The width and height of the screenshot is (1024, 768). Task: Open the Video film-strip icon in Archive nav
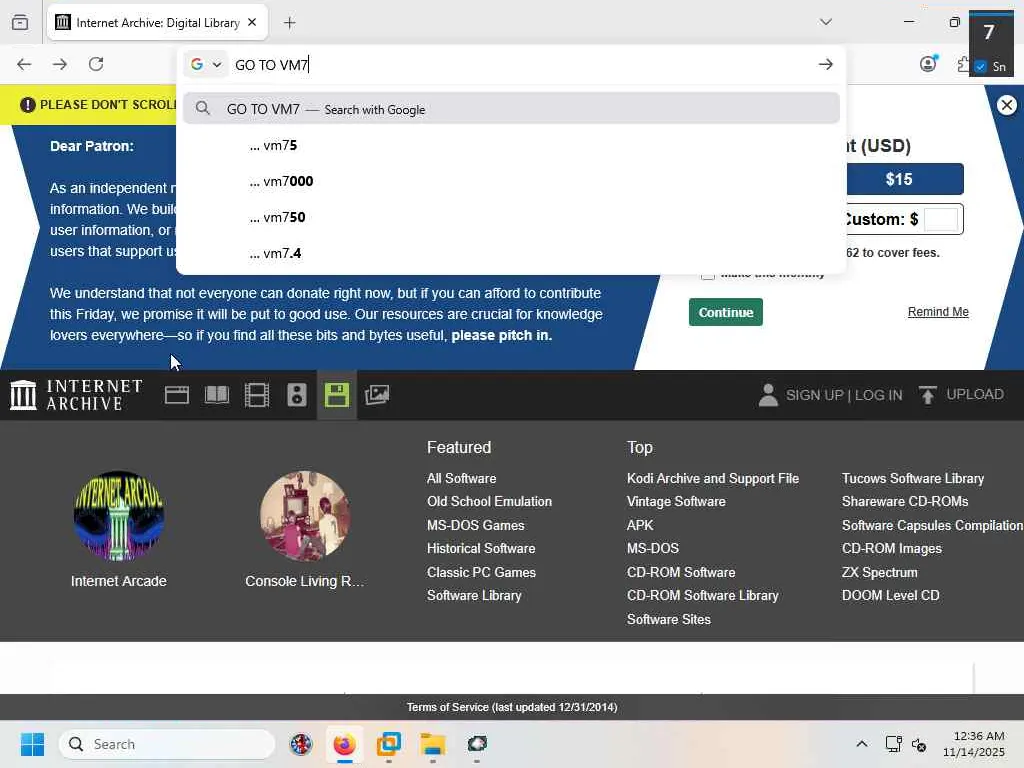pos(257,395)
